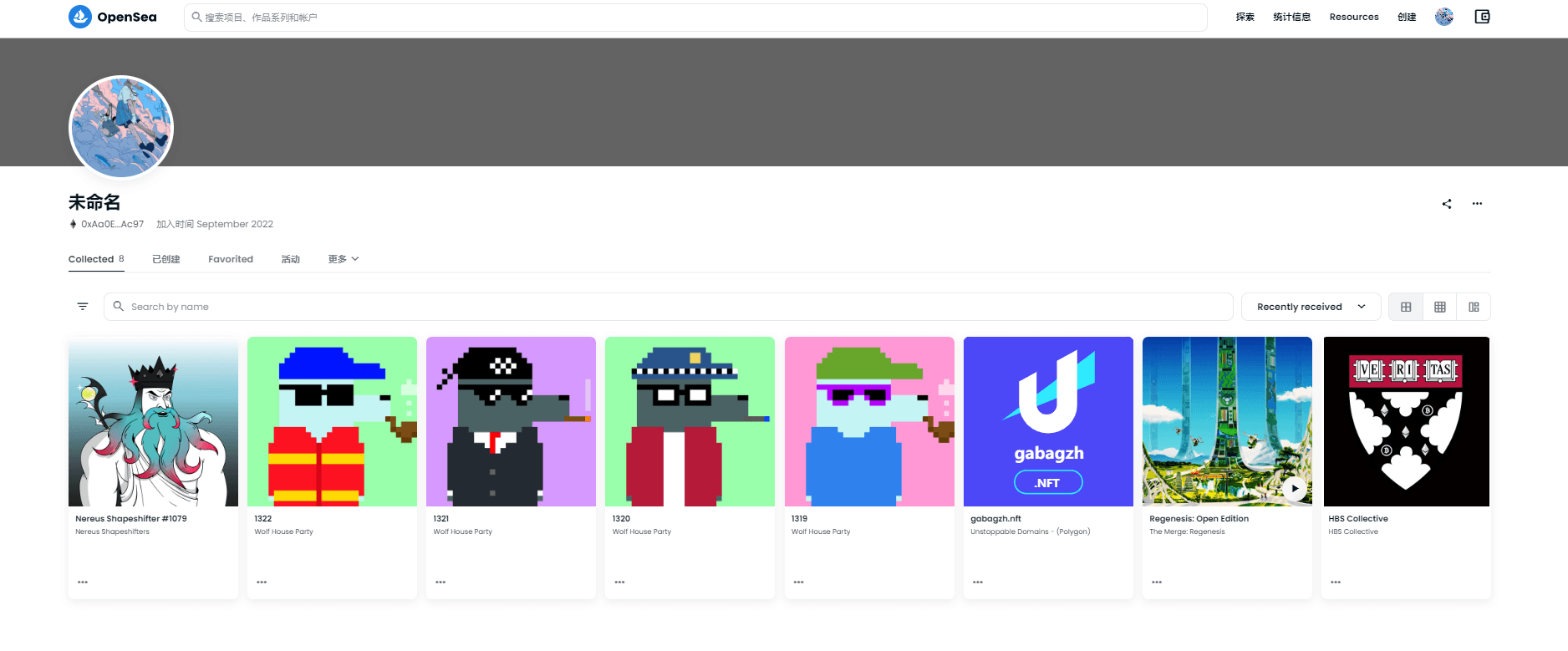The height and width of the screenshot is (651, 1568).
Task: Switch to mosaic layout view
Action: 1474,307
